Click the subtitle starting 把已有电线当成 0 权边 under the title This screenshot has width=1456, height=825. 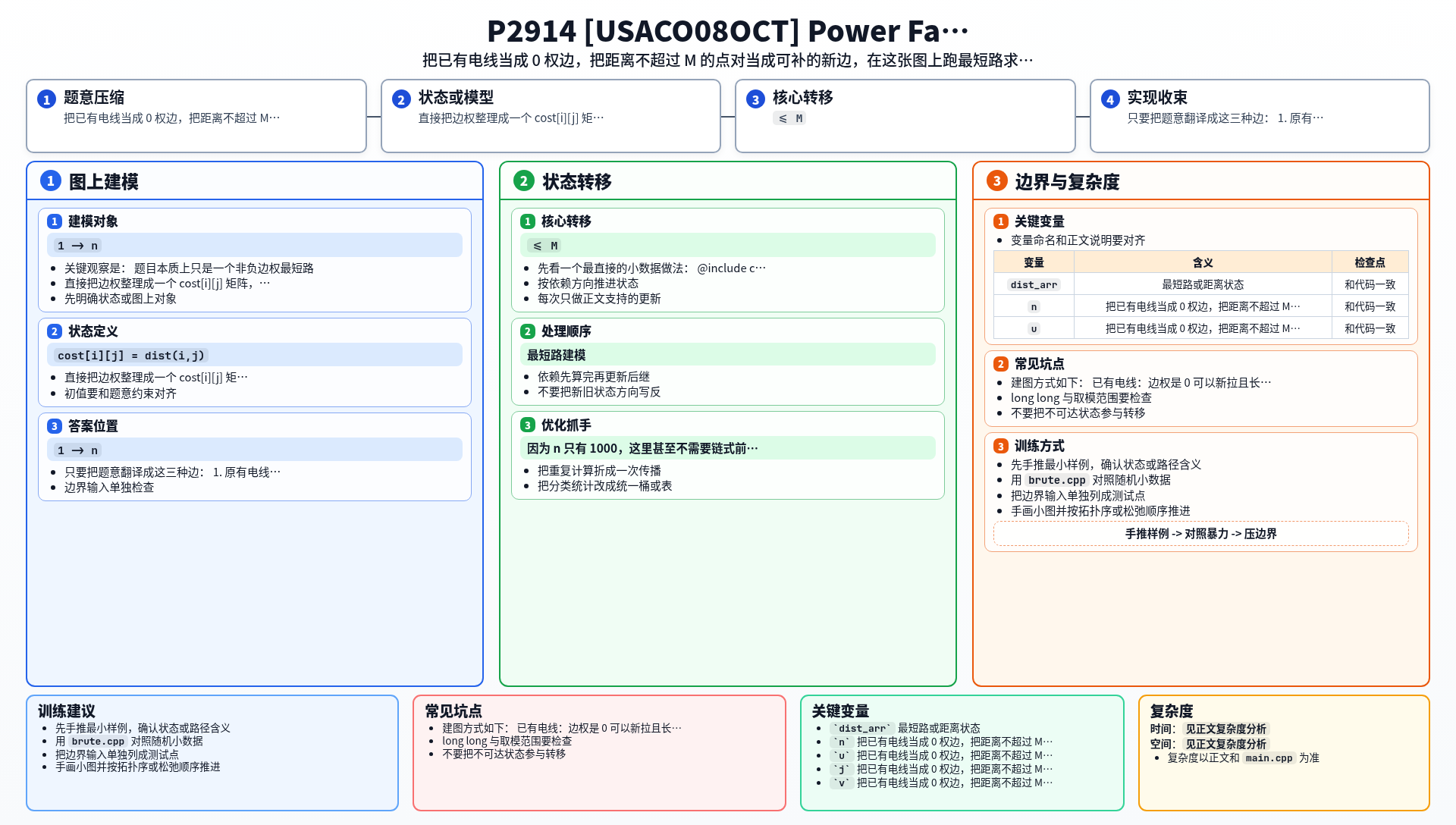coord(727,60)
